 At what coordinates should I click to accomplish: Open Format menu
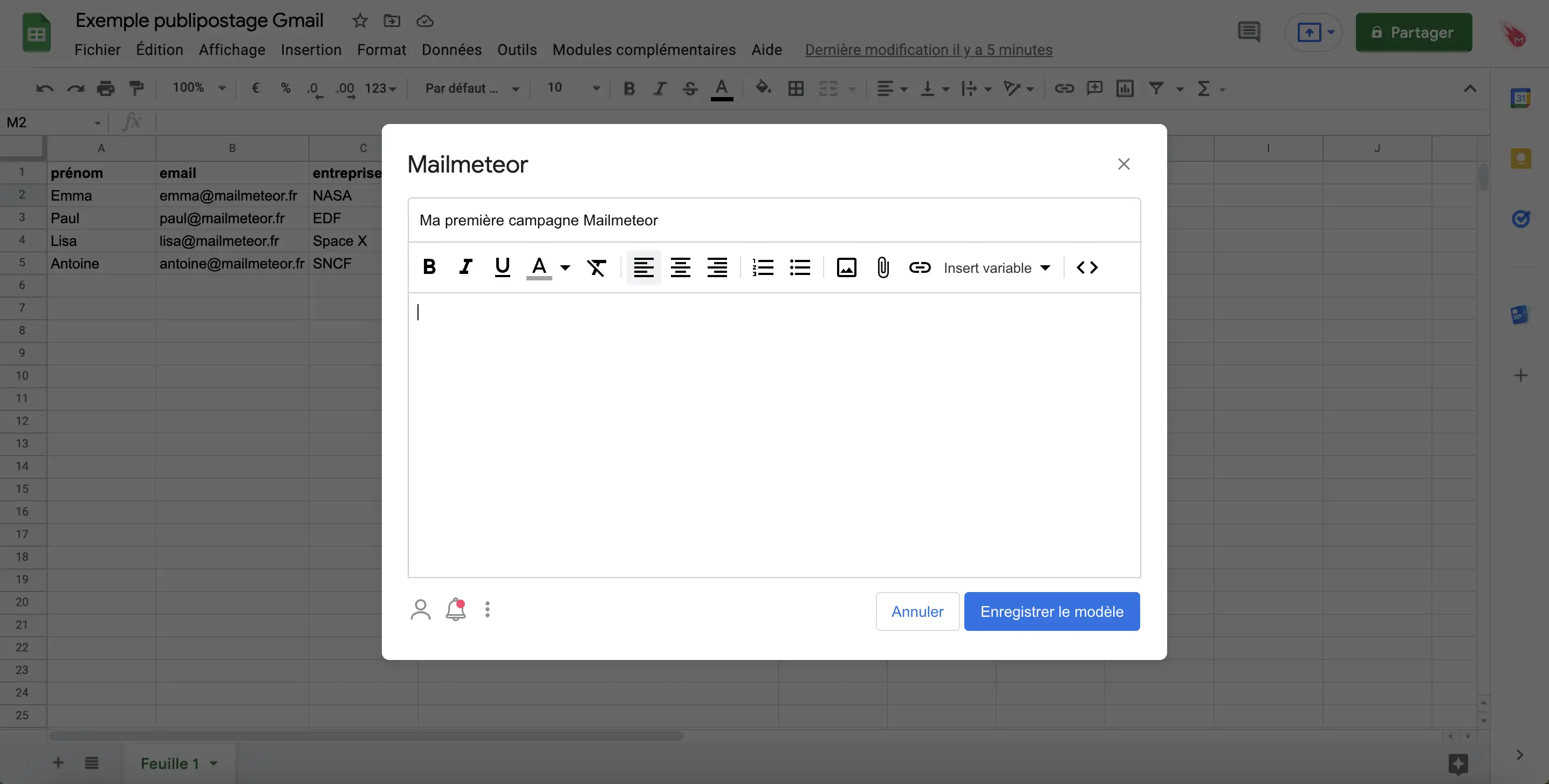(381, 50)
